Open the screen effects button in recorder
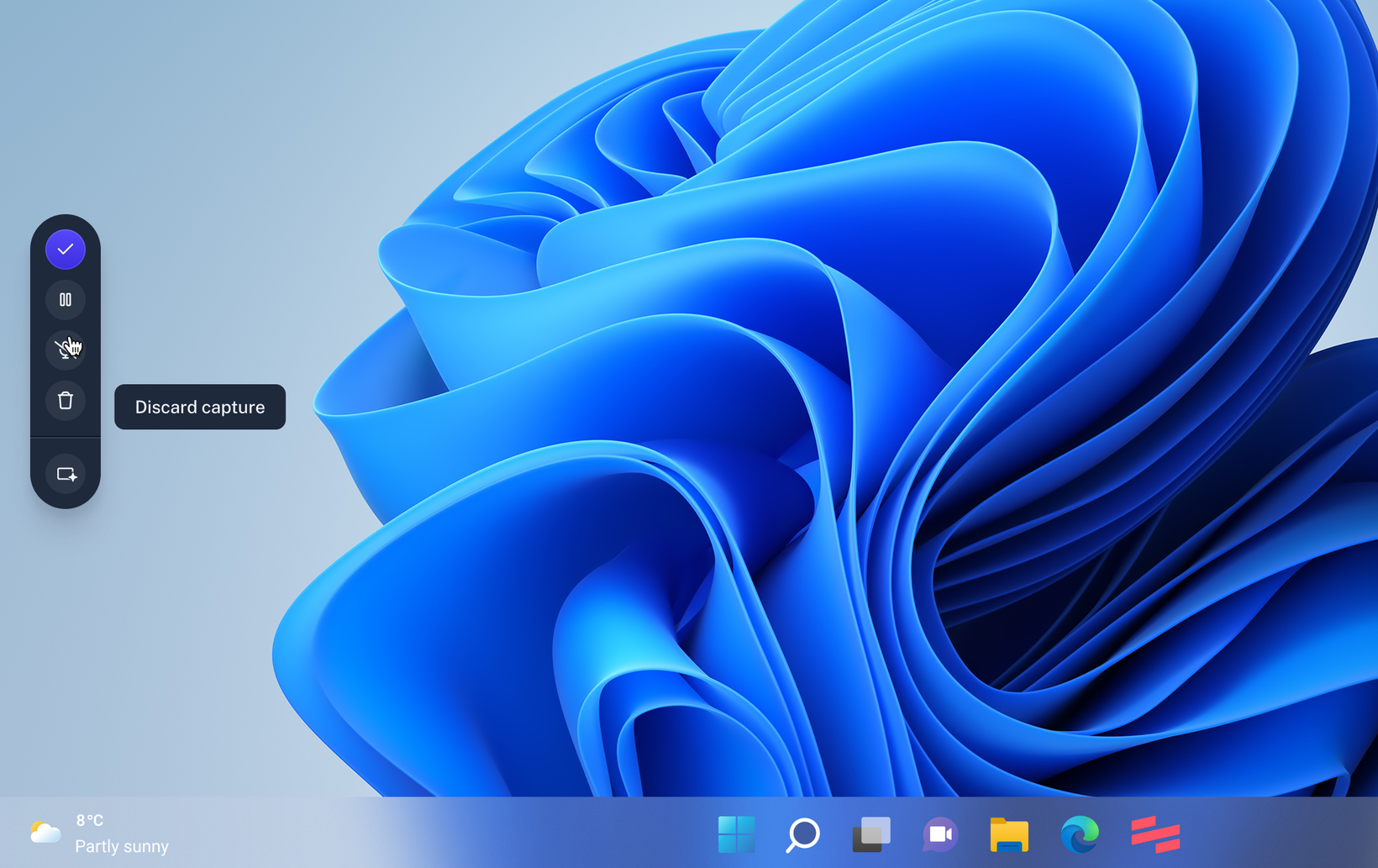The image size is (1378, 868). pos(66,474)
